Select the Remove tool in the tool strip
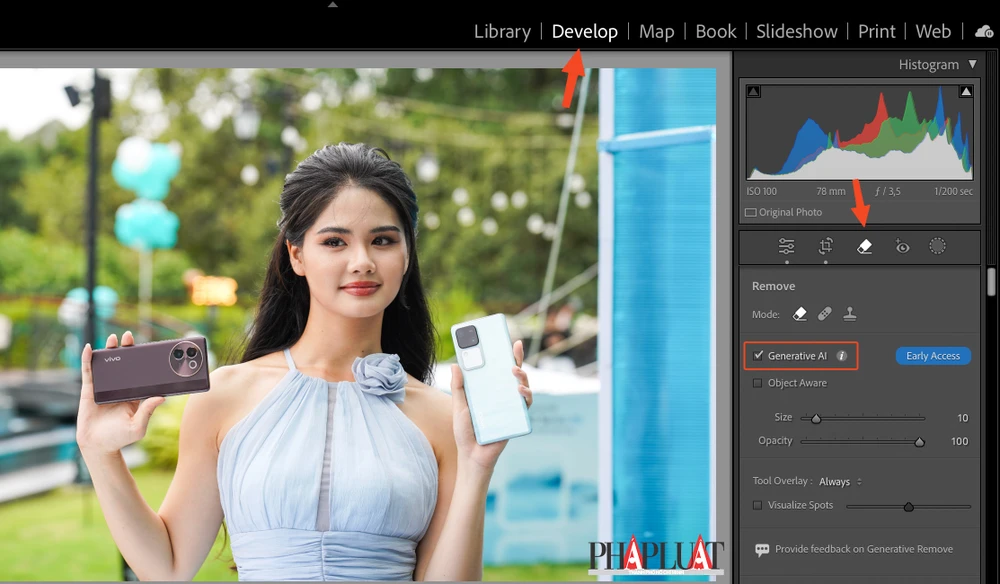The width and height of the screenshot is (1000, 584). tap(862, 246)
